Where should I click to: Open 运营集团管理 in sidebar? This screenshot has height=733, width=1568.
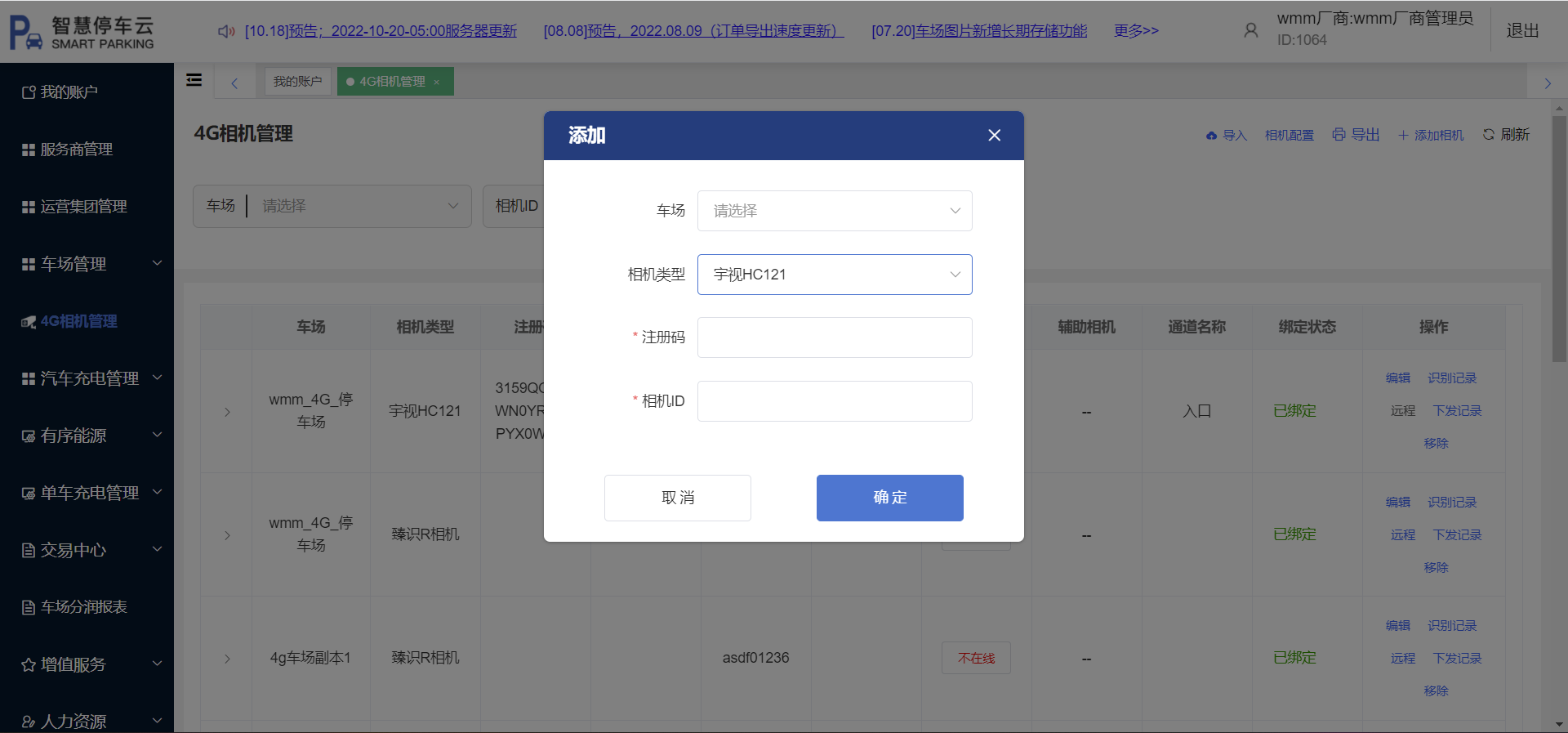click(x=87, y=206)
